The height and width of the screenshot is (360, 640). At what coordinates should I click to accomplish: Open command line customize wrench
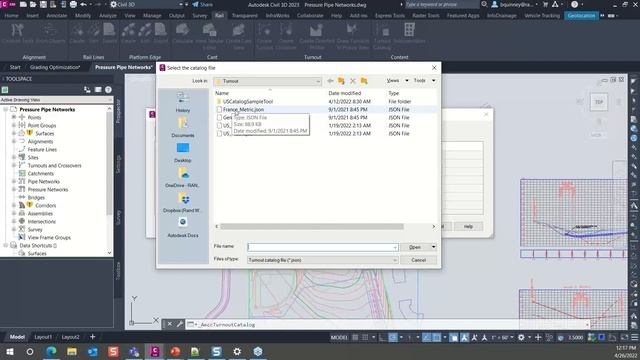(180, 324)
